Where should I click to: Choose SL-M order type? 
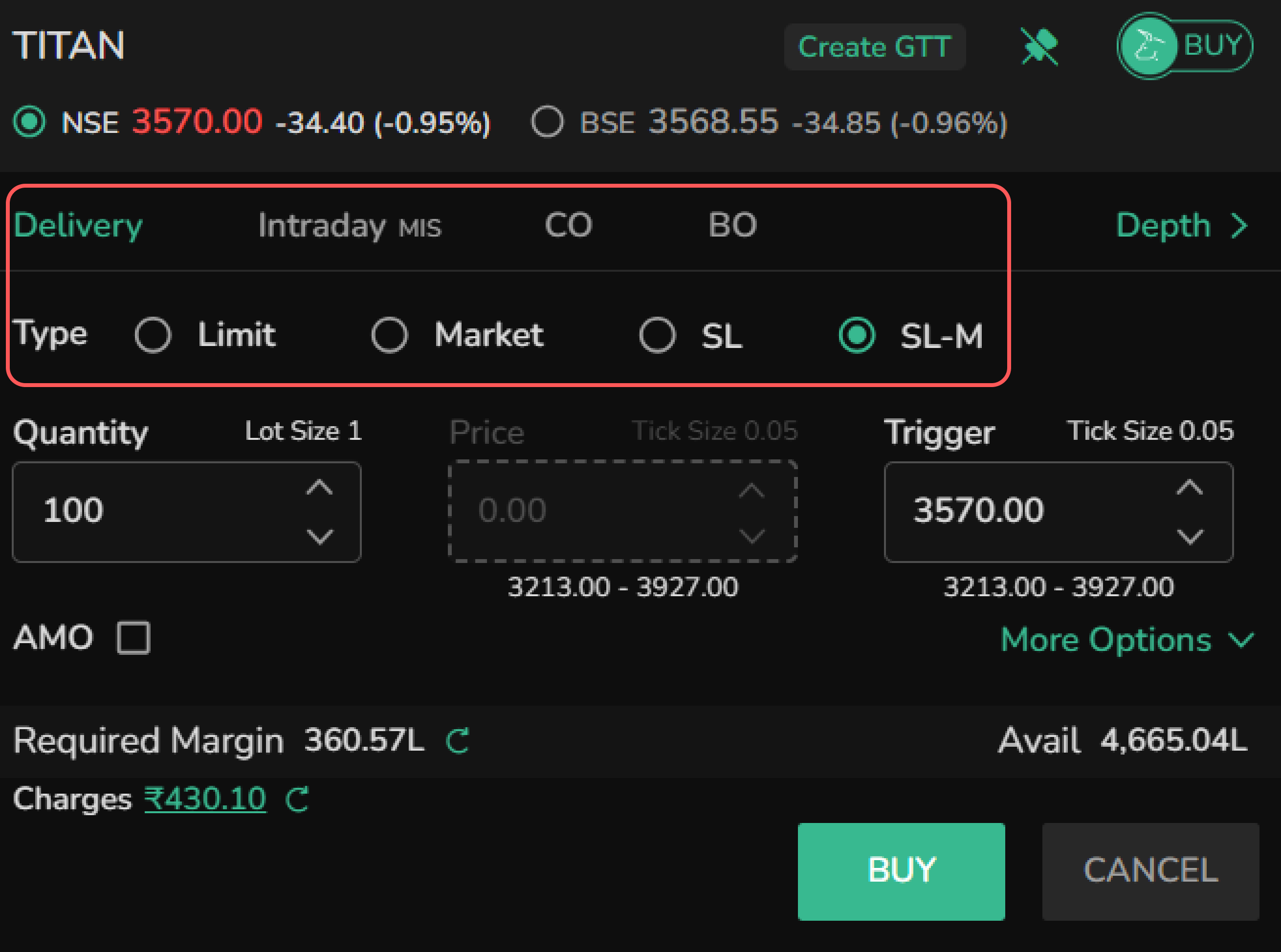857,335
